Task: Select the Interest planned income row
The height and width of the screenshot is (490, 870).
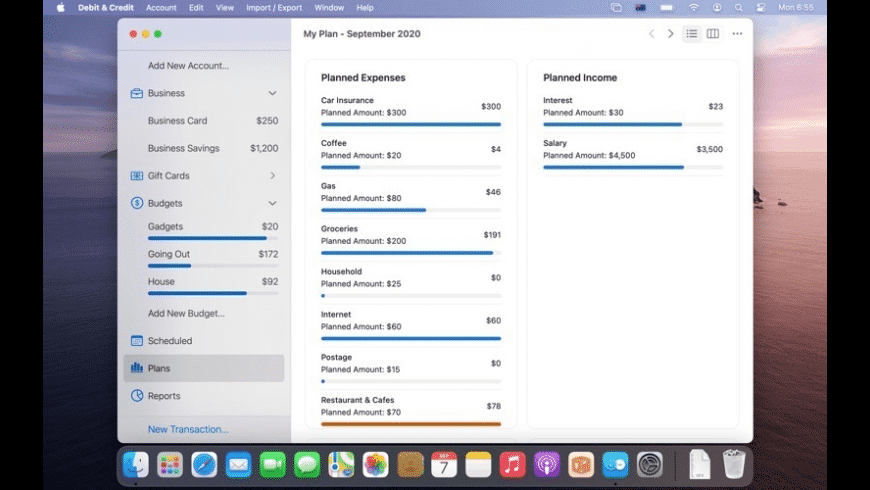Action: 633,111
